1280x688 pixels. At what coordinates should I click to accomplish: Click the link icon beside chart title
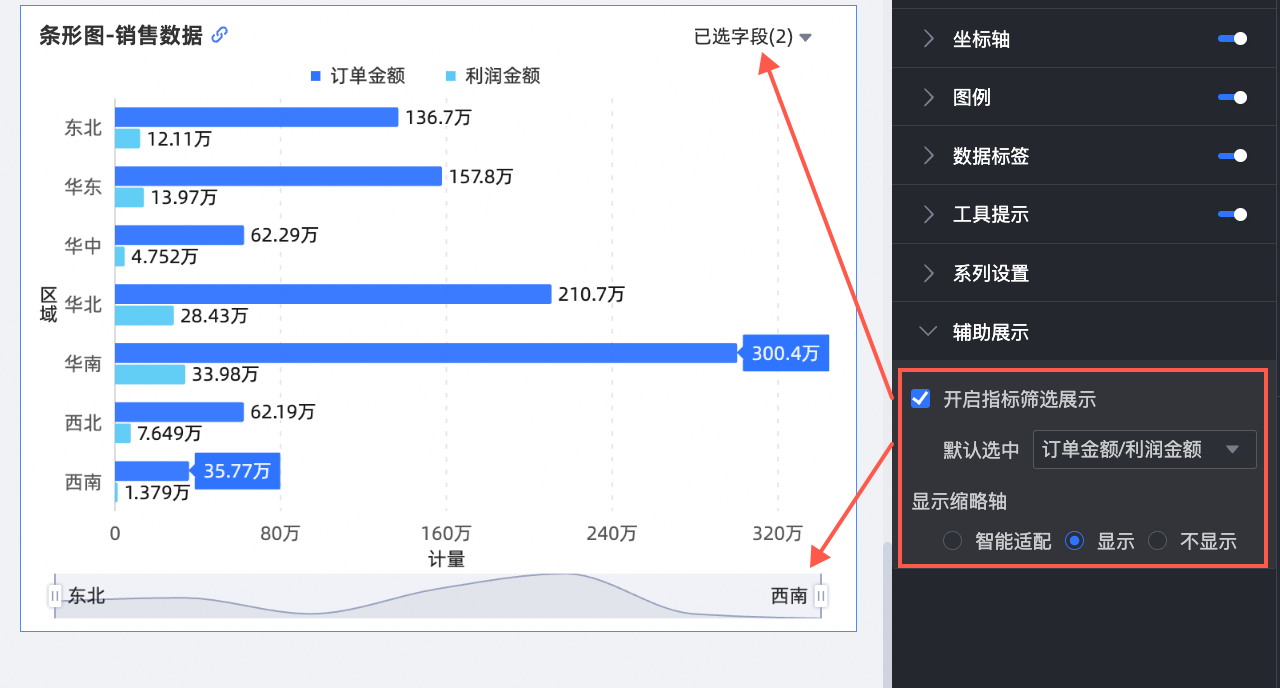220,35
